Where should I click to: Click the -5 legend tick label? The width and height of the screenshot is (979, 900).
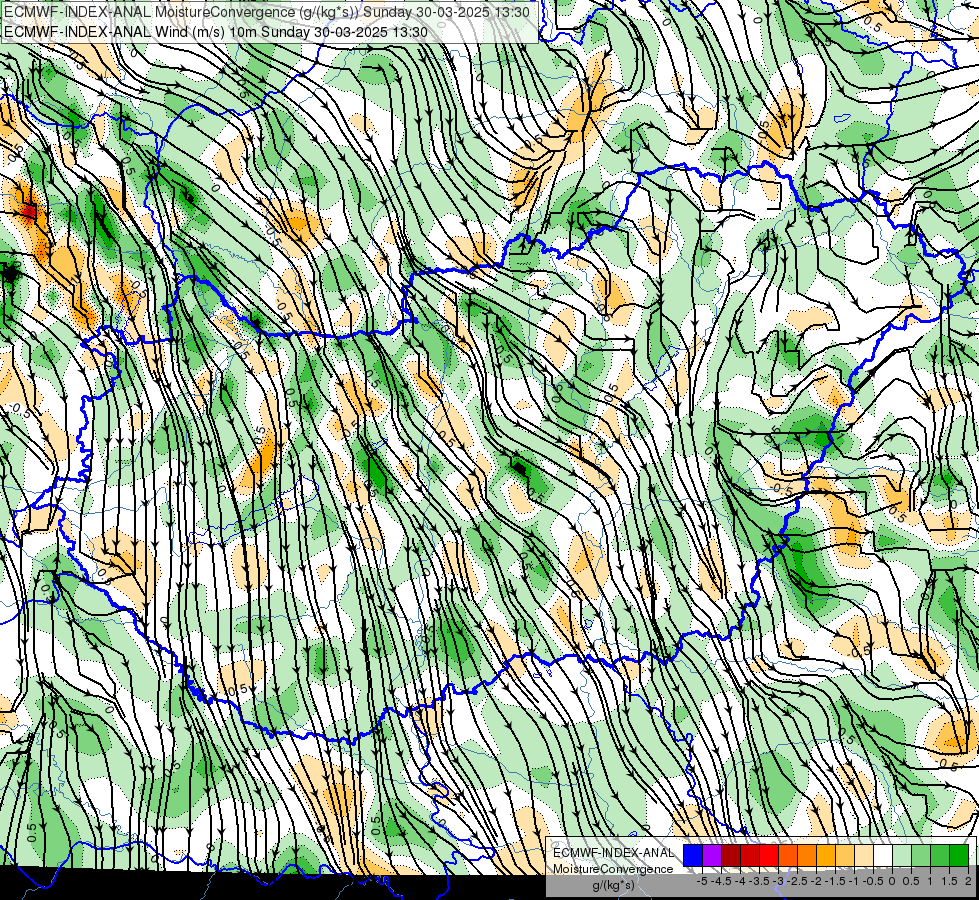[x=702, y=881]
